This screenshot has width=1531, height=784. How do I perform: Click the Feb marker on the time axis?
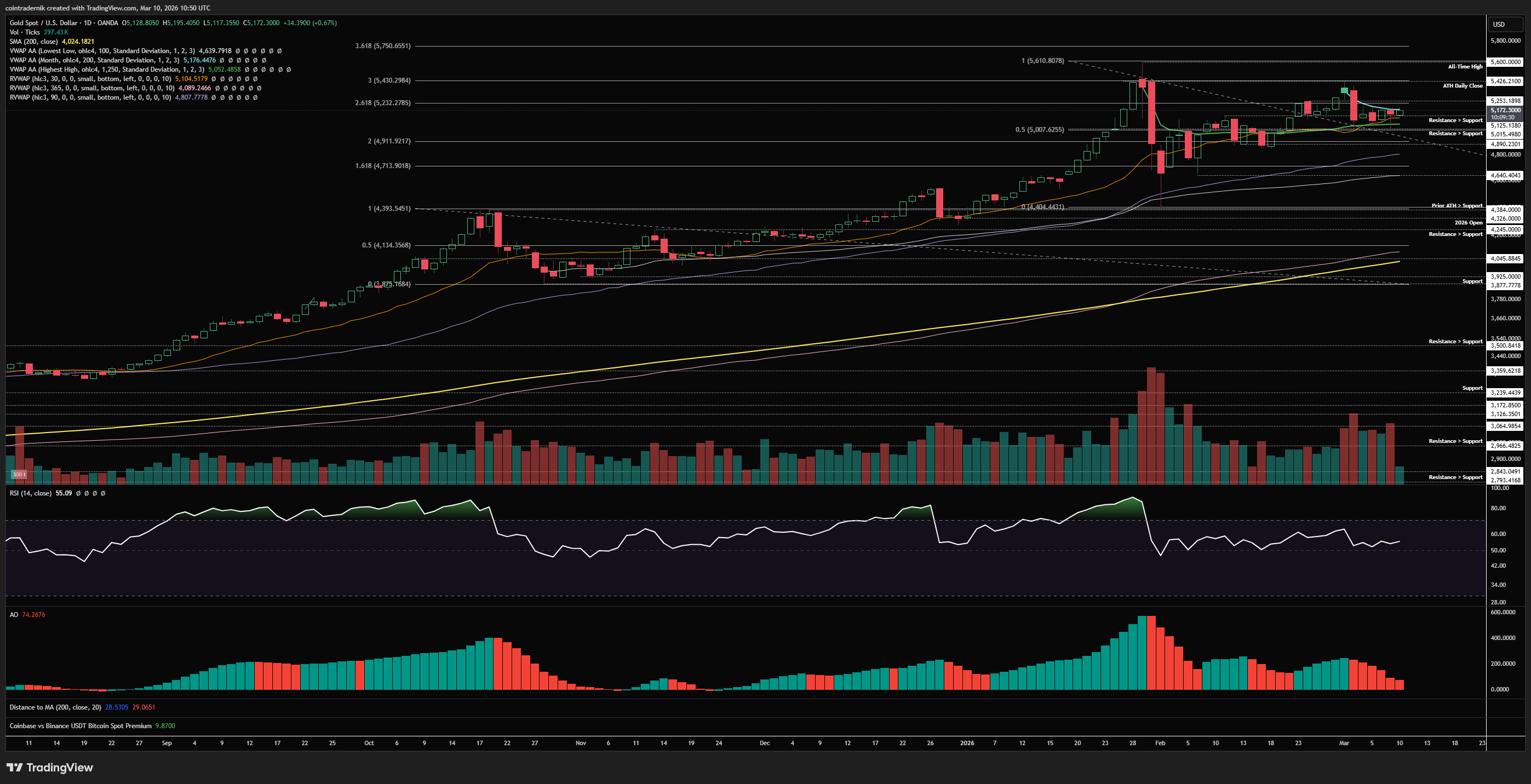tap(1160, 743)
